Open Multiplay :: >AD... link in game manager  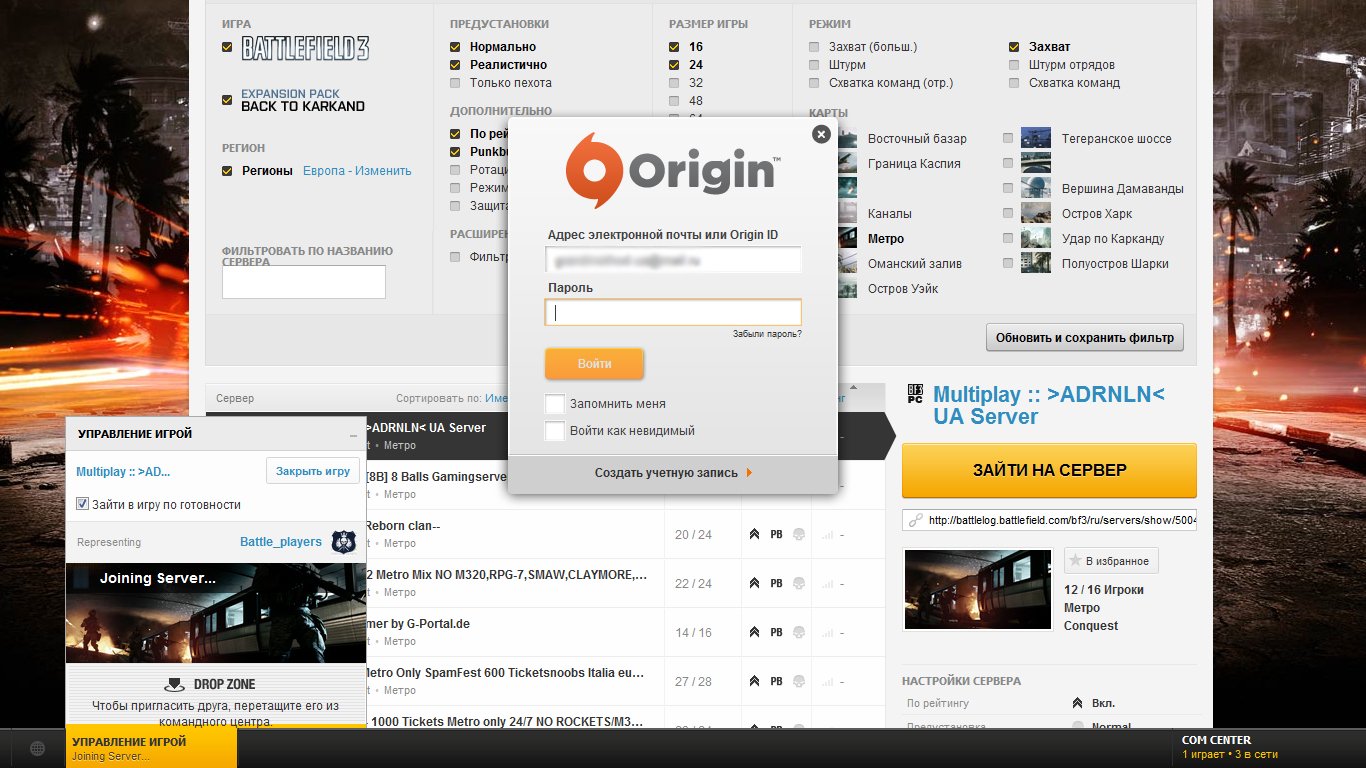point(123,472)
